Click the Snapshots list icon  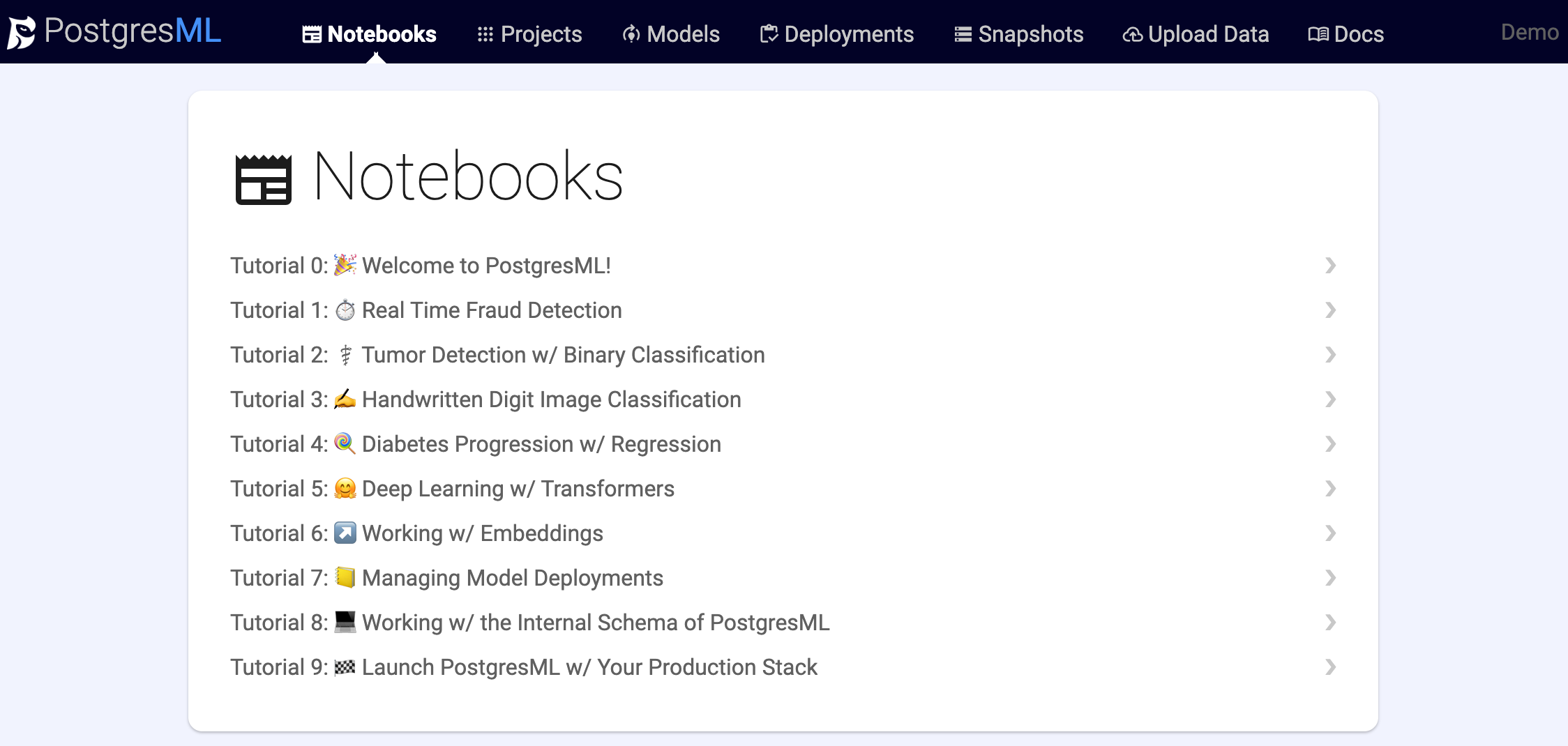click(x=963, y=34)
